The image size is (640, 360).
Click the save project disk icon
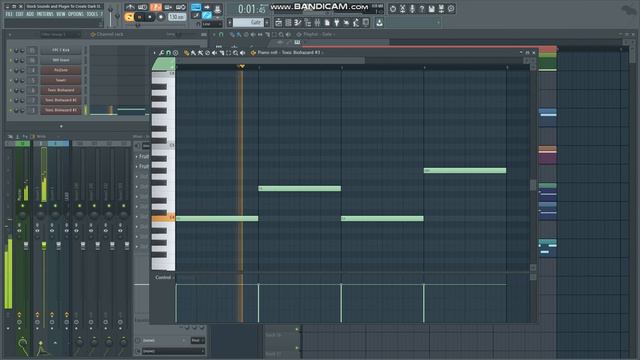432,9
